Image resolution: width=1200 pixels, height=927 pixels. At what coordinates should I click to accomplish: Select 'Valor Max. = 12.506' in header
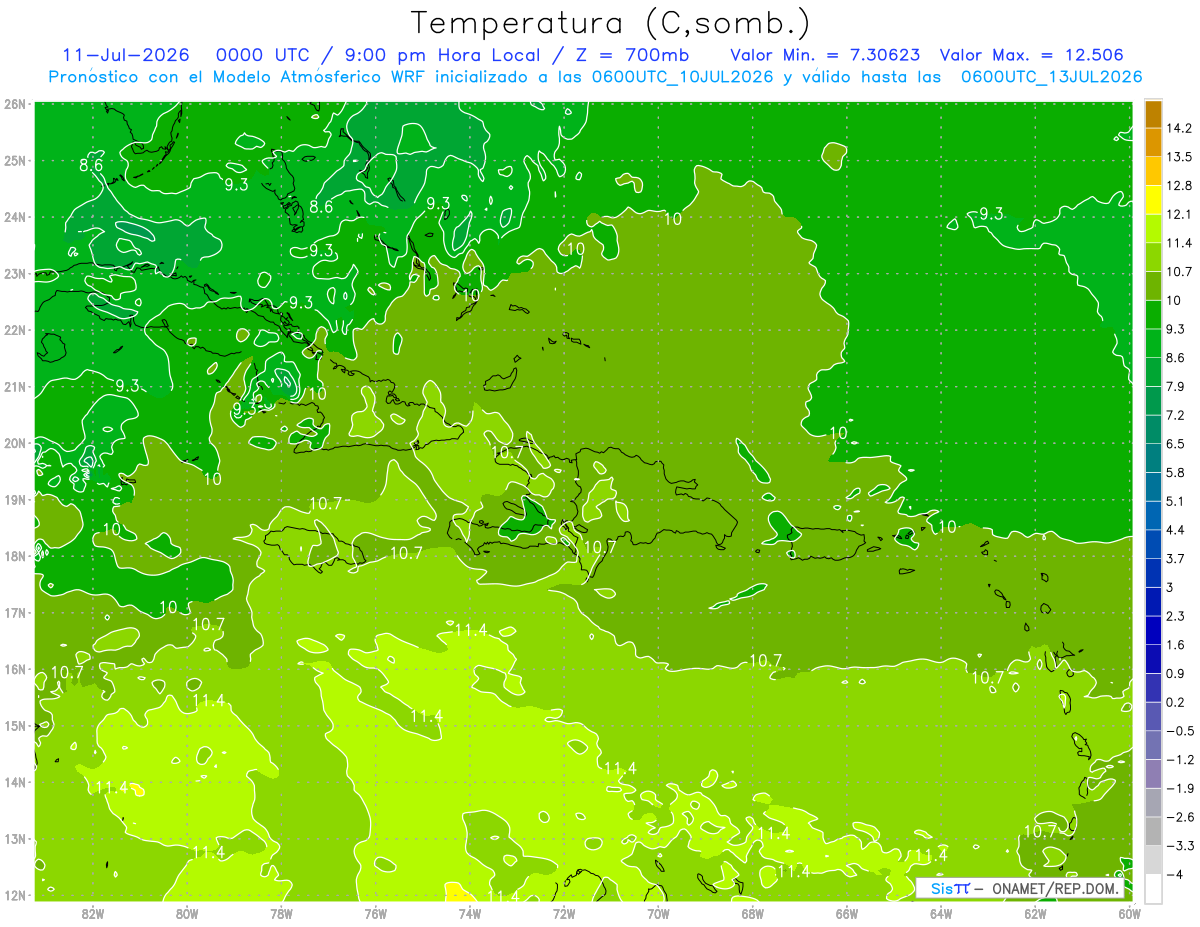[1034, 55]
